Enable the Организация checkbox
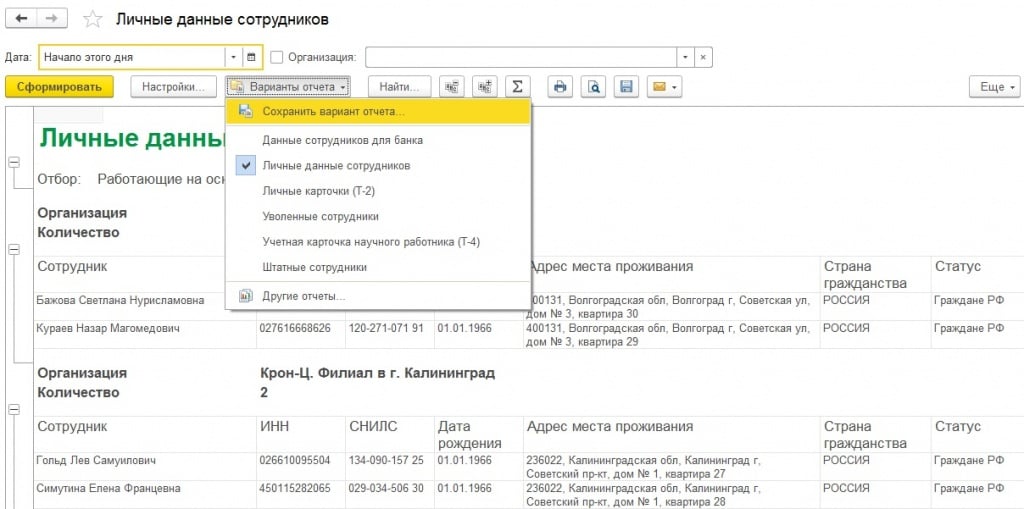The height and width of the screenshot is (509, 1024). [x=277, y=57]
